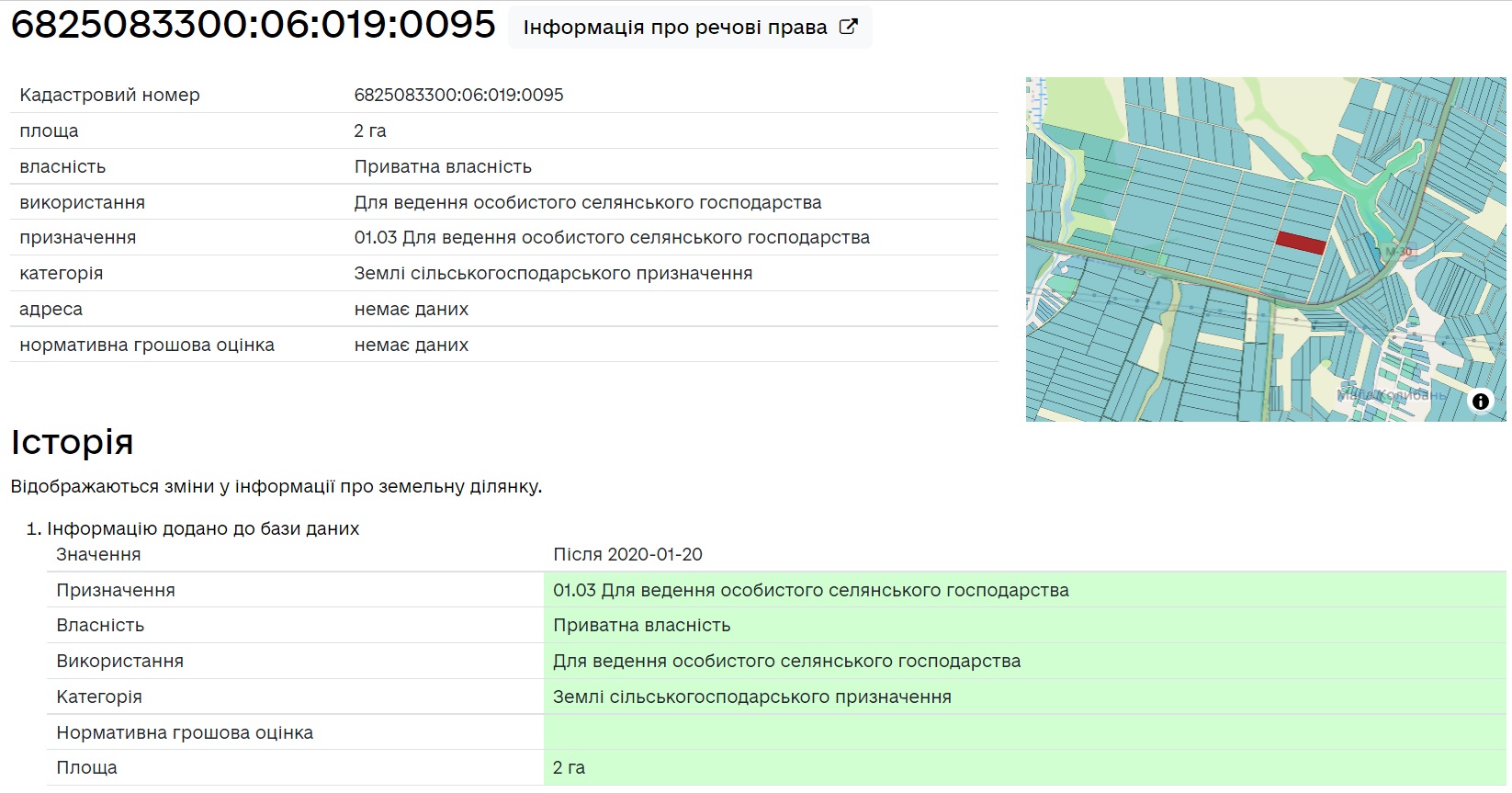Viewport: 1512px width, 793px height.
Task: Select the red highlighted parcel on map
Action: [1300, 243]
